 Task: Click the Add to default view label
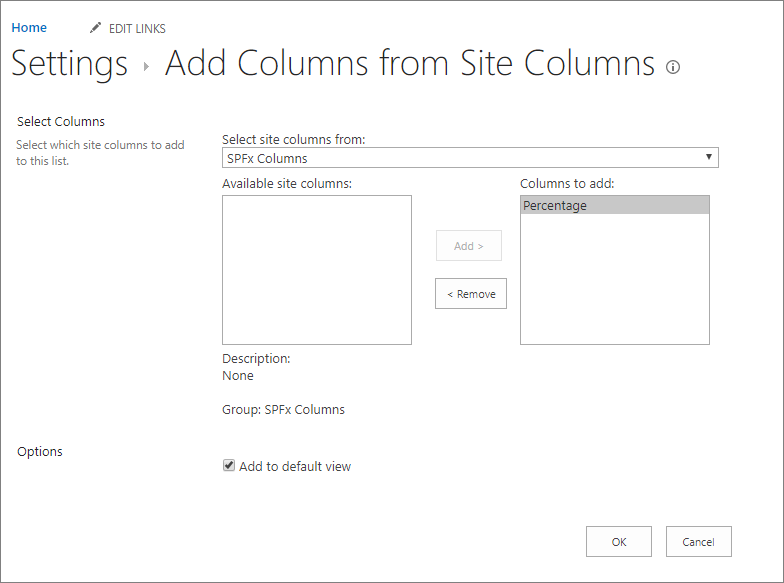[295, 466]
